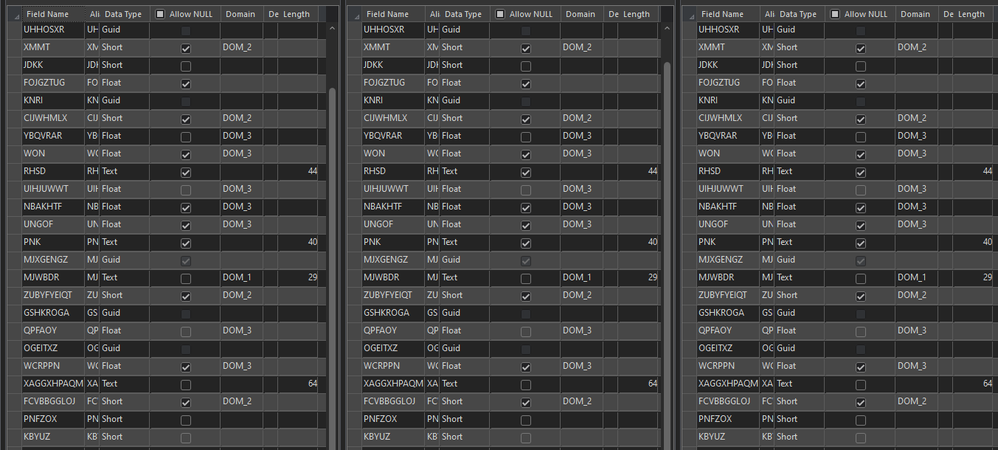
Task: Uncheck Allow NULL for WON in middle table
Action: (x=526, y=155)
